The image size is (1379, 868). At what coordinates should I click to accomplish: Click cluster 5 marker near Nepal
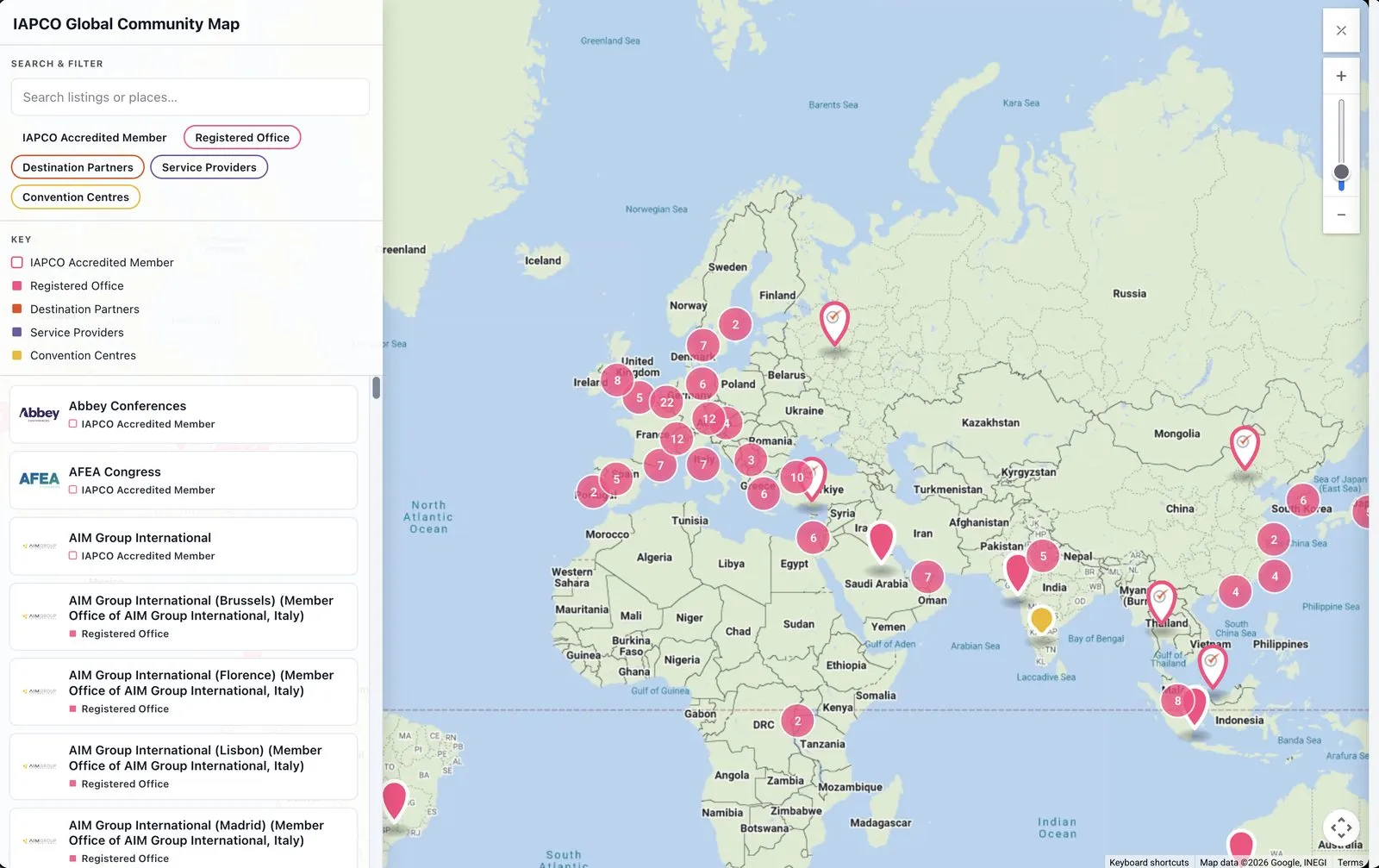pyautogui.click(x=1043, y=557)
